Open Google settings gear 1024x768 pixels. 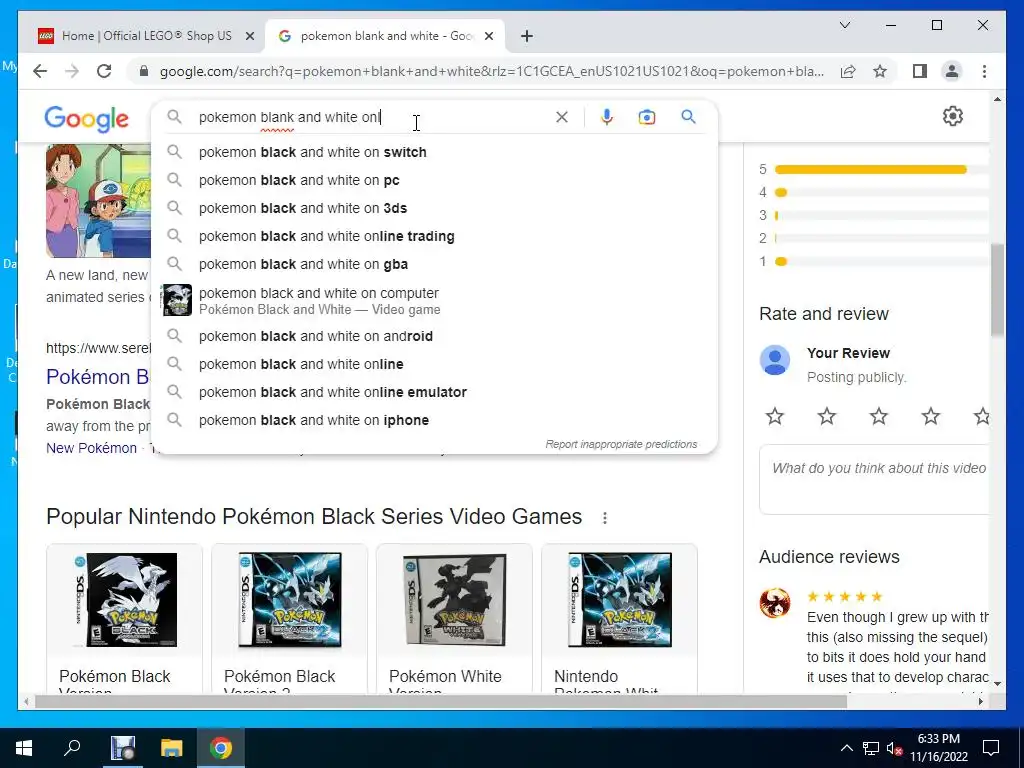953,116
